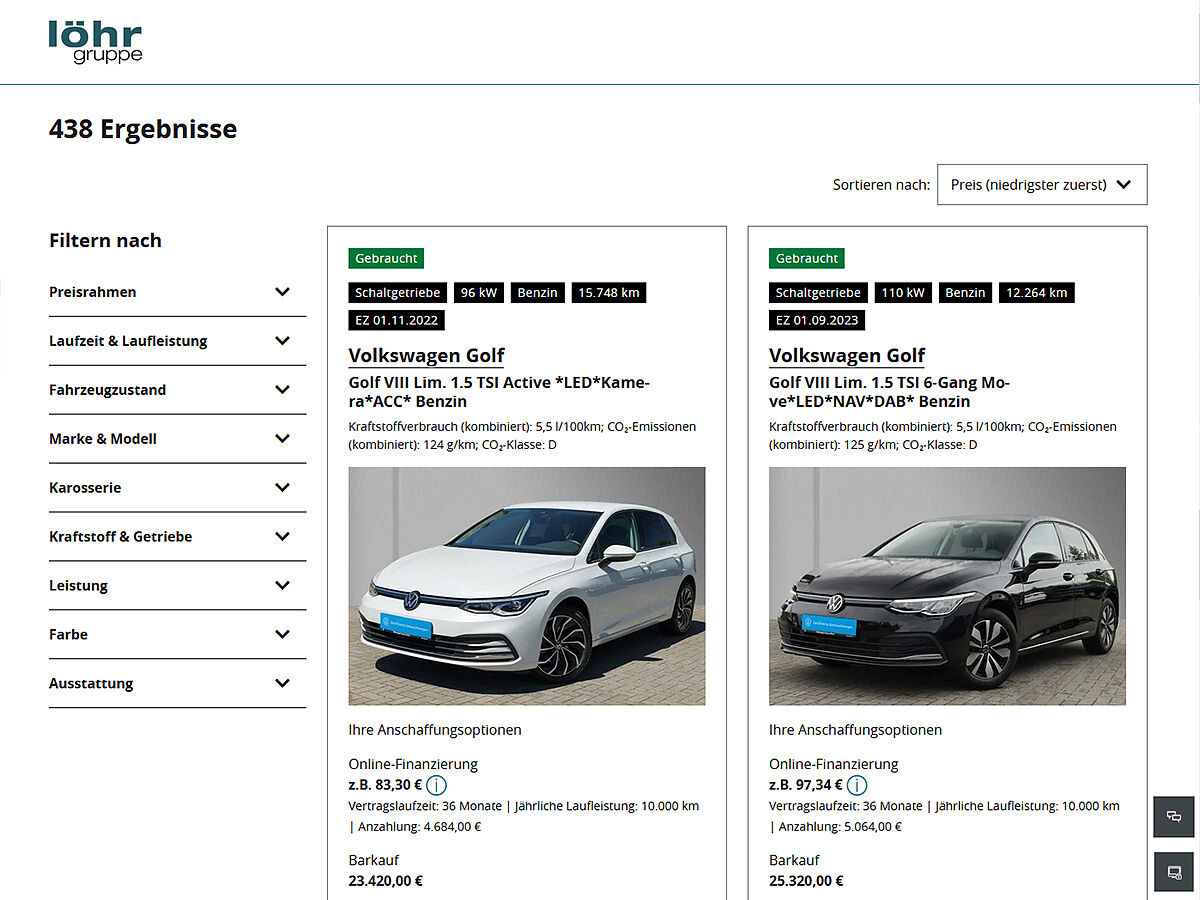Click the Gebraucht badge on the first listing

(386, 258)
